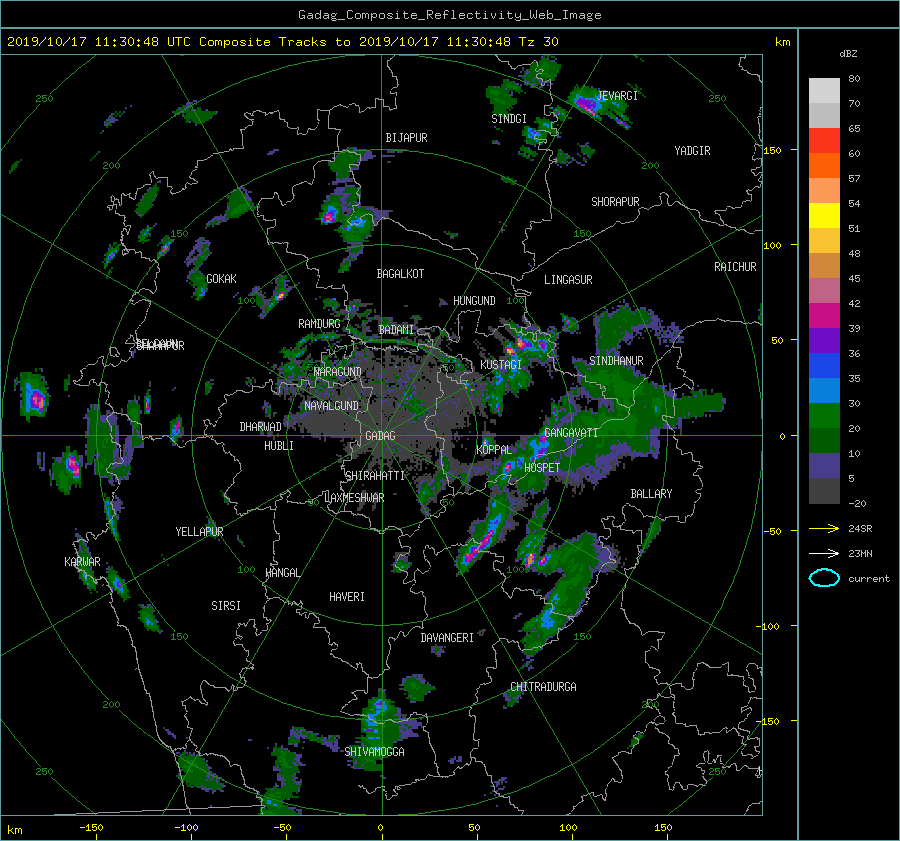Image resolution: width=900 pixels, height=841 pixels.
Task: Click the SIRSI label
Action: tap(226, 606)
